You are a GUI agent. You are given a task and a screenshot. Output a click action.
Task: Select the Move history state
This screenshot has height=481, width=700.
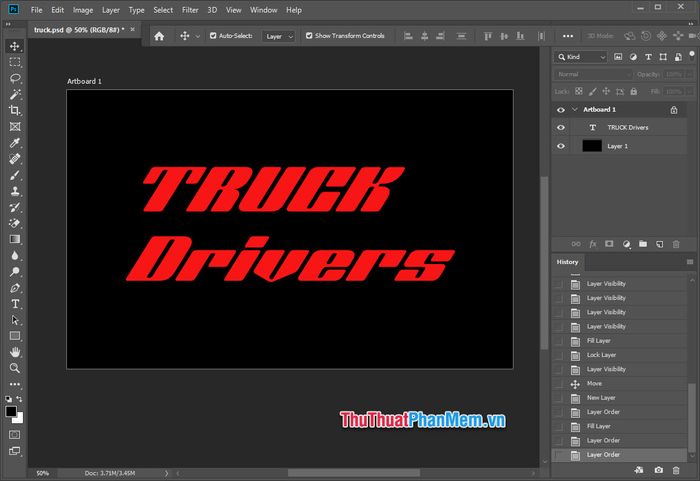tap(595, 383)
